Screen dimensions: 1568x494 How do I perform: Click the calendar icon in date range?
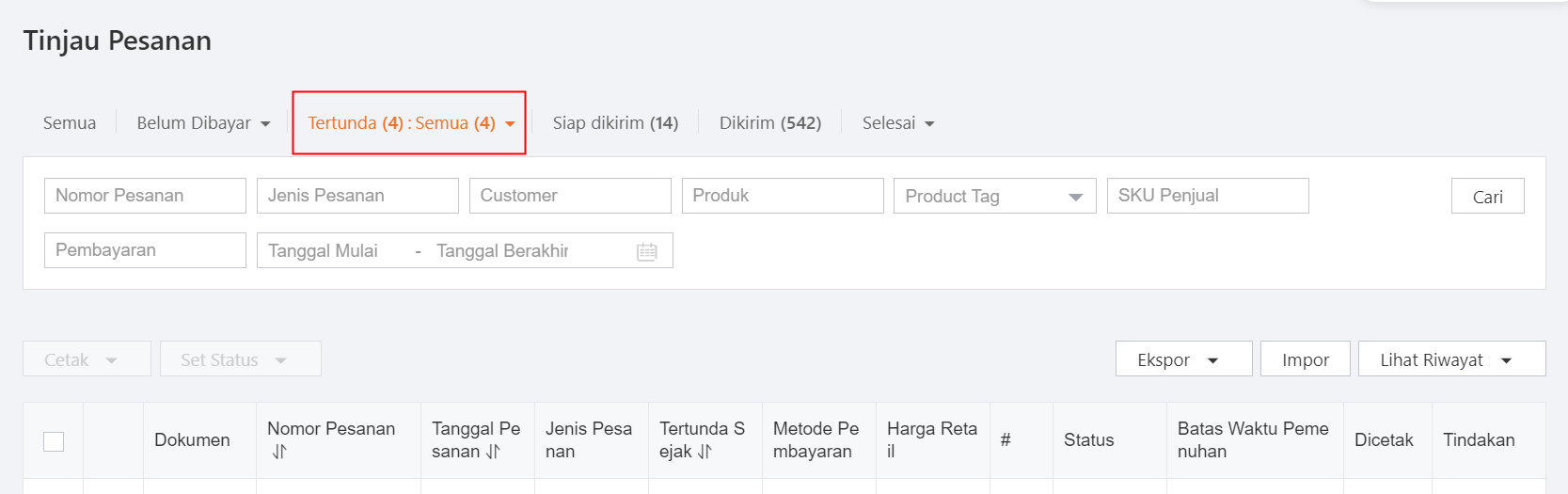tap(646, 251)
